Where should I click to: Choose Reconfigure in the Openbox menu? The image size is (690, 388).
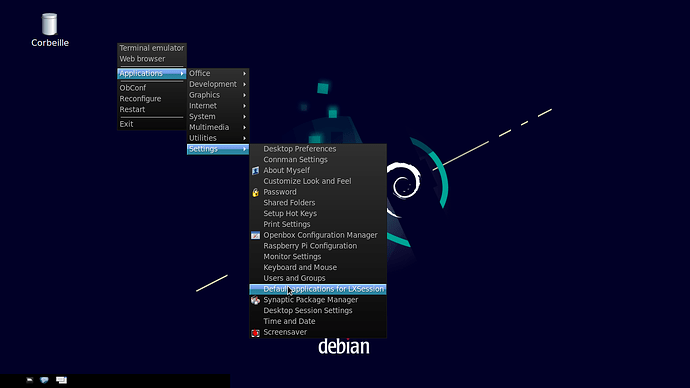[x=151, y=99]
